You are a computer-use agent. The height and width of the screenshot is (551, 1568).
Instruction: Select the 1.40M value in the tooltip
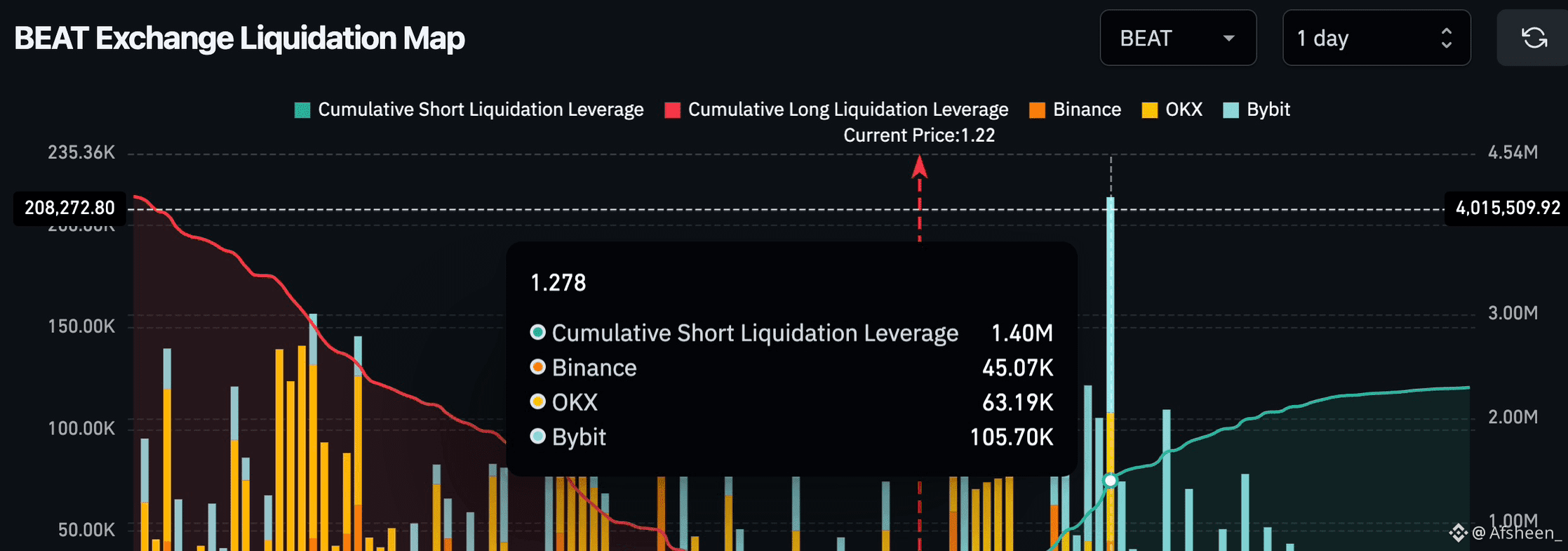pos(1022,333)
